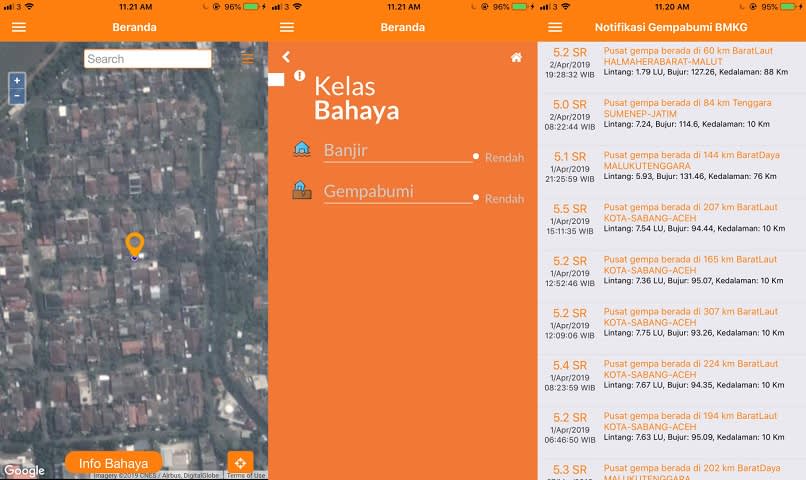
Task: Center map with the locate-me crosshair icon
Action: click(240, 462)
